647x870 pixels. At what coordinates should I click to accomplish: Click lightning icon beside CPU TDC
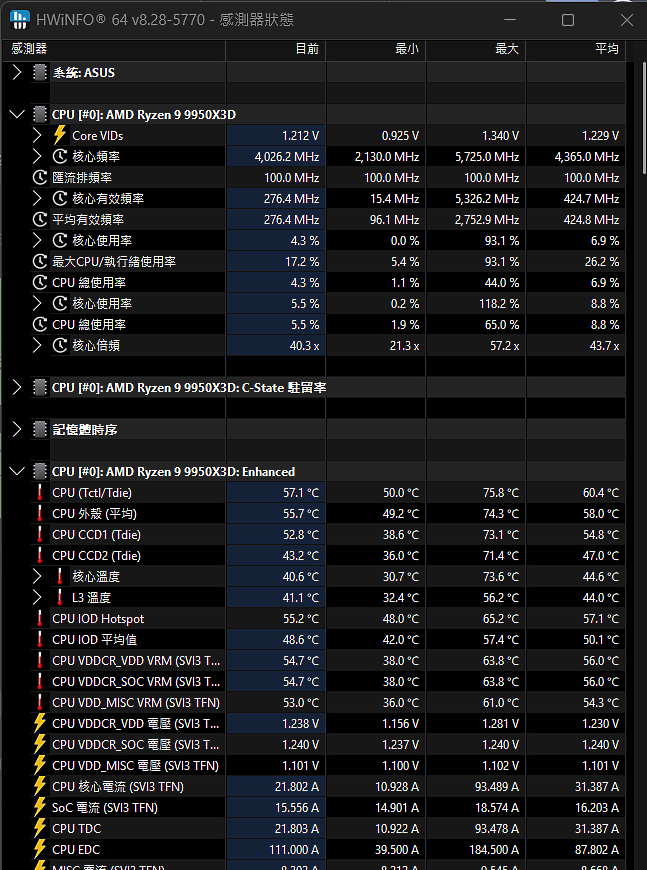pyautogui.click(x=39, y=828)
